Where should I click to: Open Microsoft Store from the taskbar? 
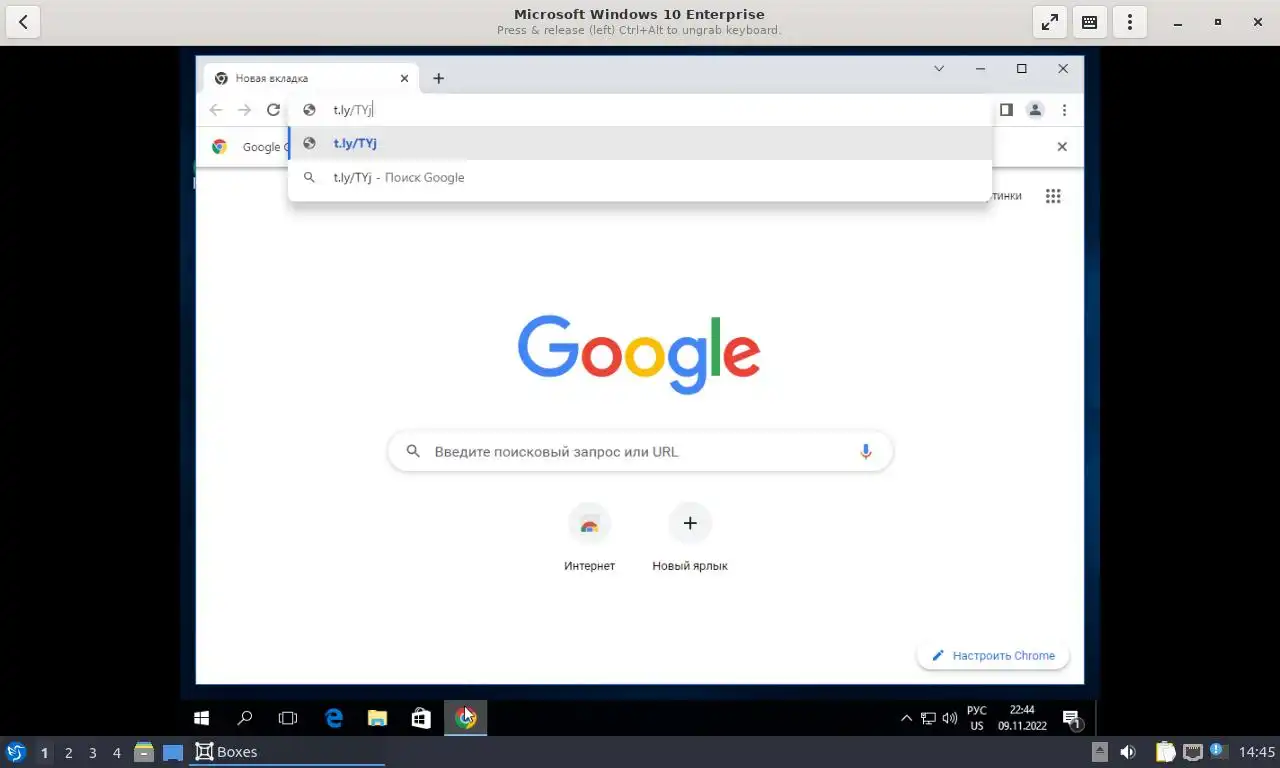coord(421,718)
